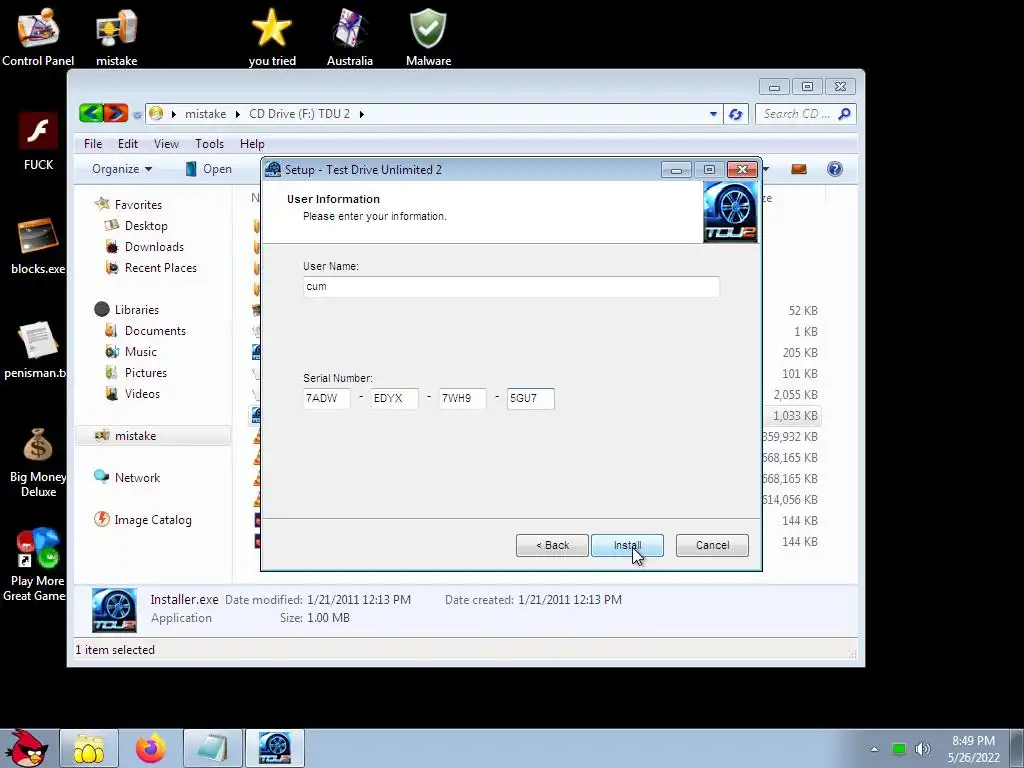
Task: Select Pictures library
Action: coord(146,373)
